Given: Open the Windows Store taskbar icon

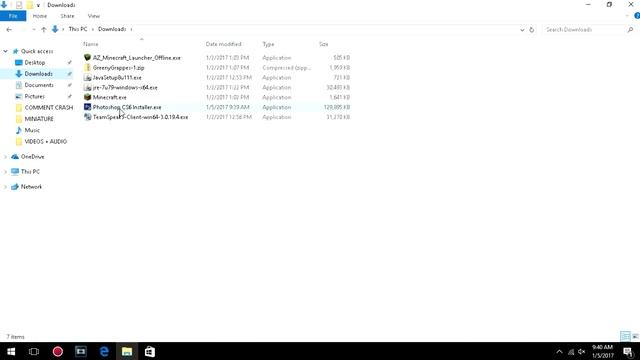Looking at the screenshot, I should [x=150, y=351].
